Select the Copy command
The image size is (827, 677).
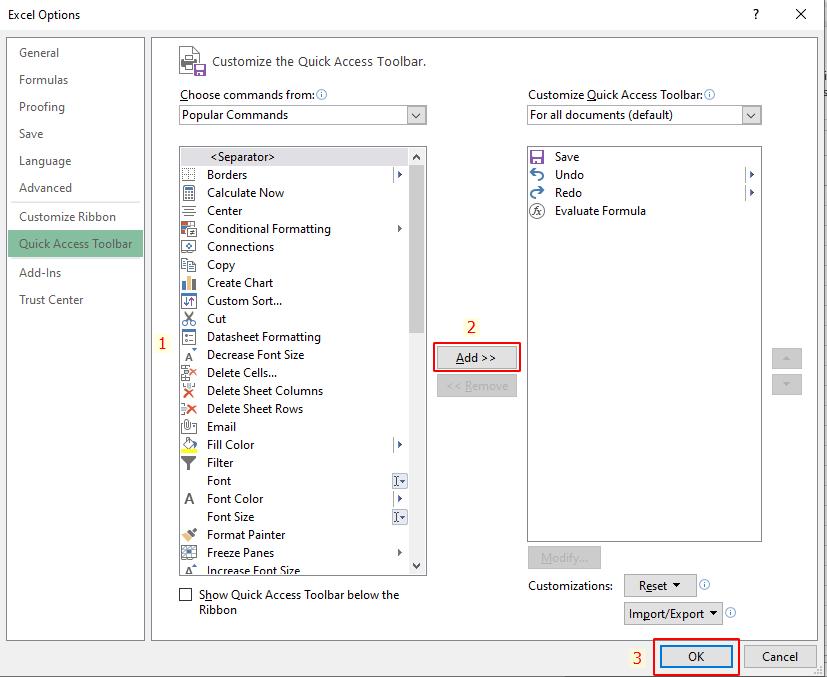point(221,265)
